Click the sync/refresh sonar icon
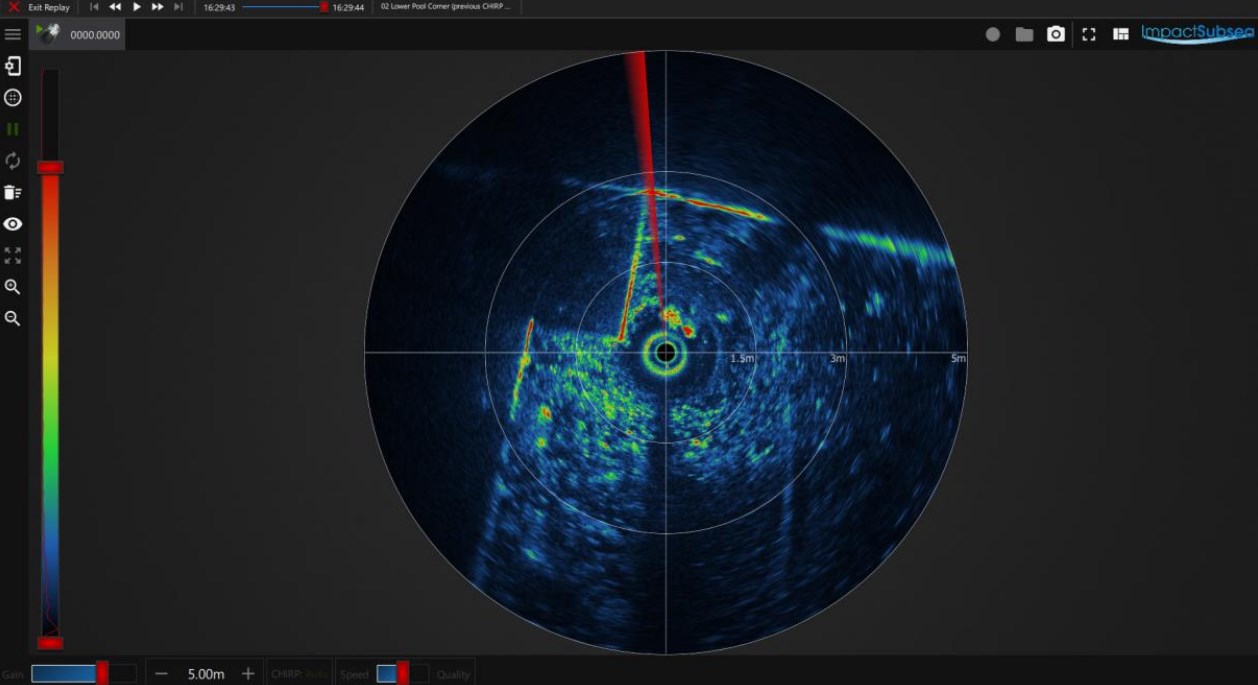The height and width of the screenshot is (685, 1258). 13,160
